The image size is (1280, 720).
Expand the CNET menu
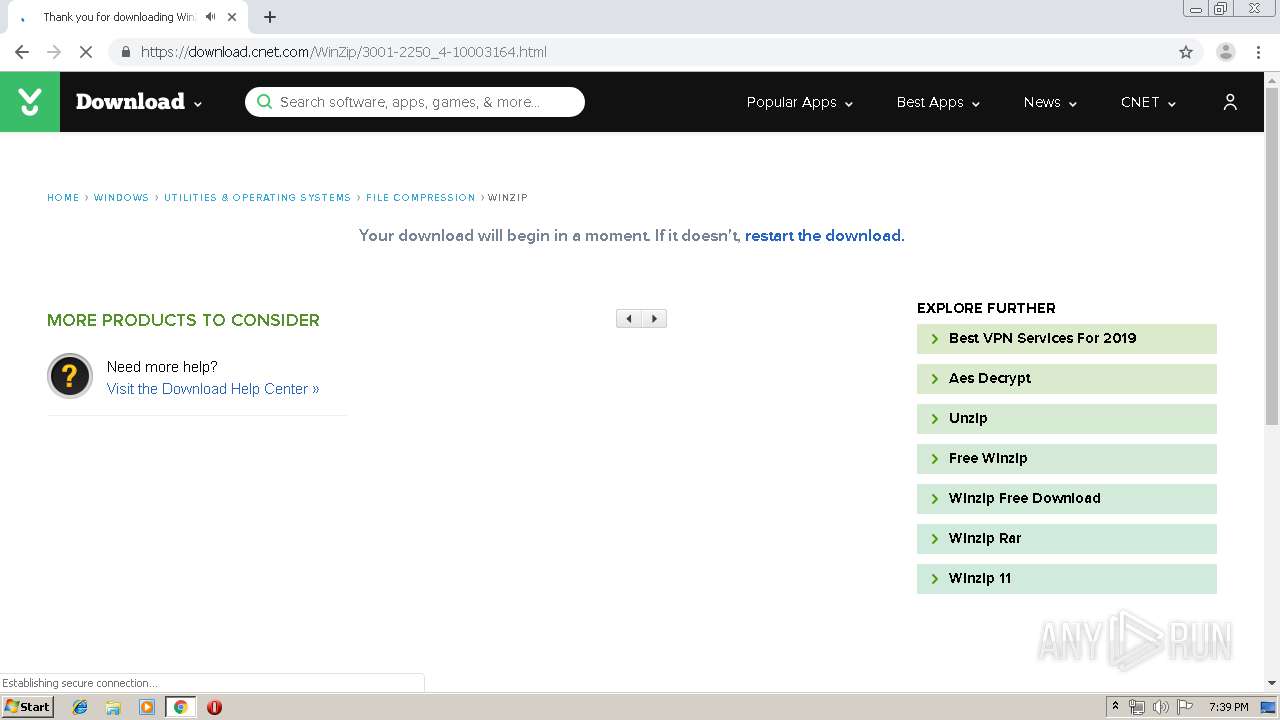coord(1148,102)
